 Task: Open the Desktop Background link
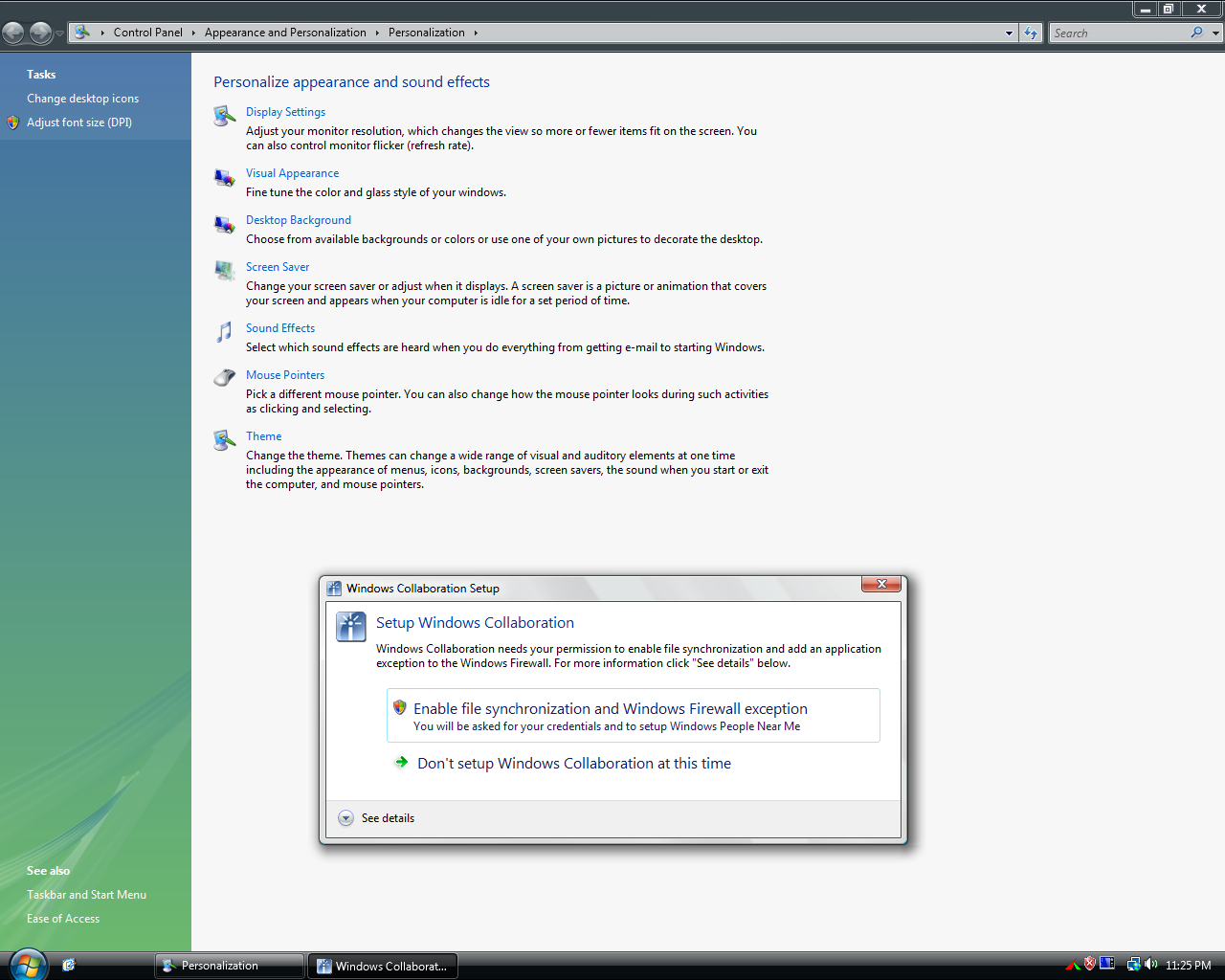[299, 220]
